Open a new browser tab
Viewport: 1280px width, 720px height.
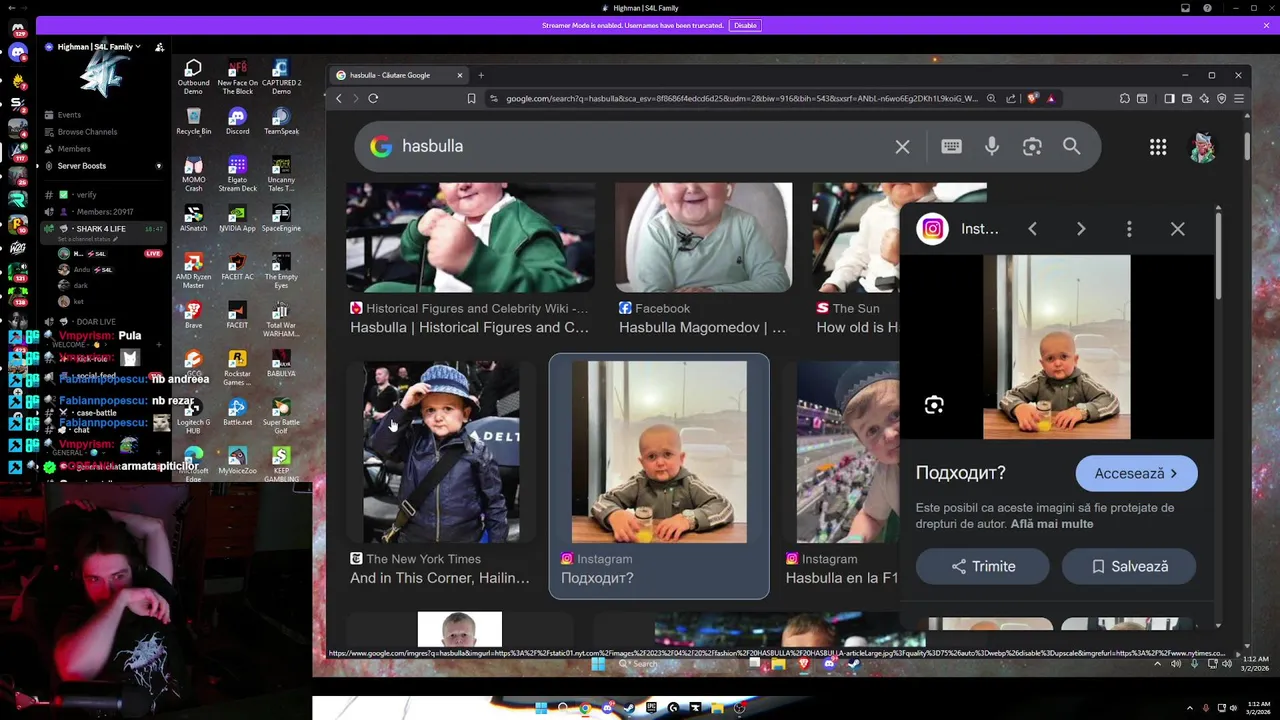[x=481, y=75]
